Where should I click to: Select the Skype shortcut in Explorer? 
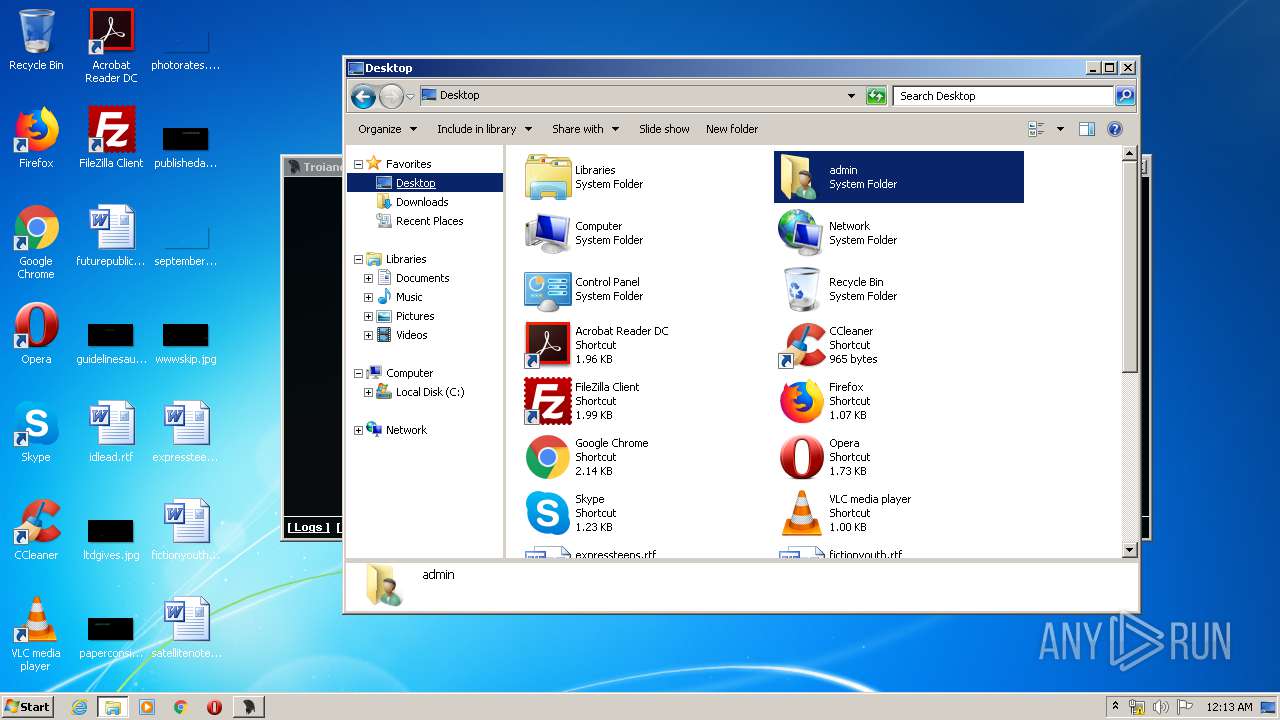point(547,513)
